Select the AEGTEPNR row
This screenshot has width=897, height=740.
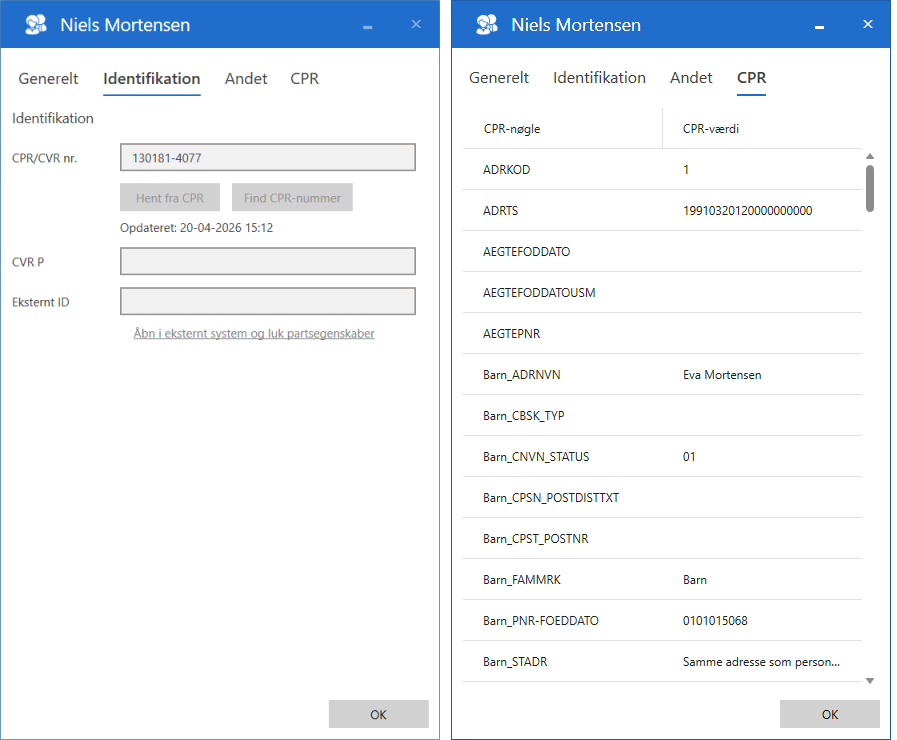coord(662,334)
